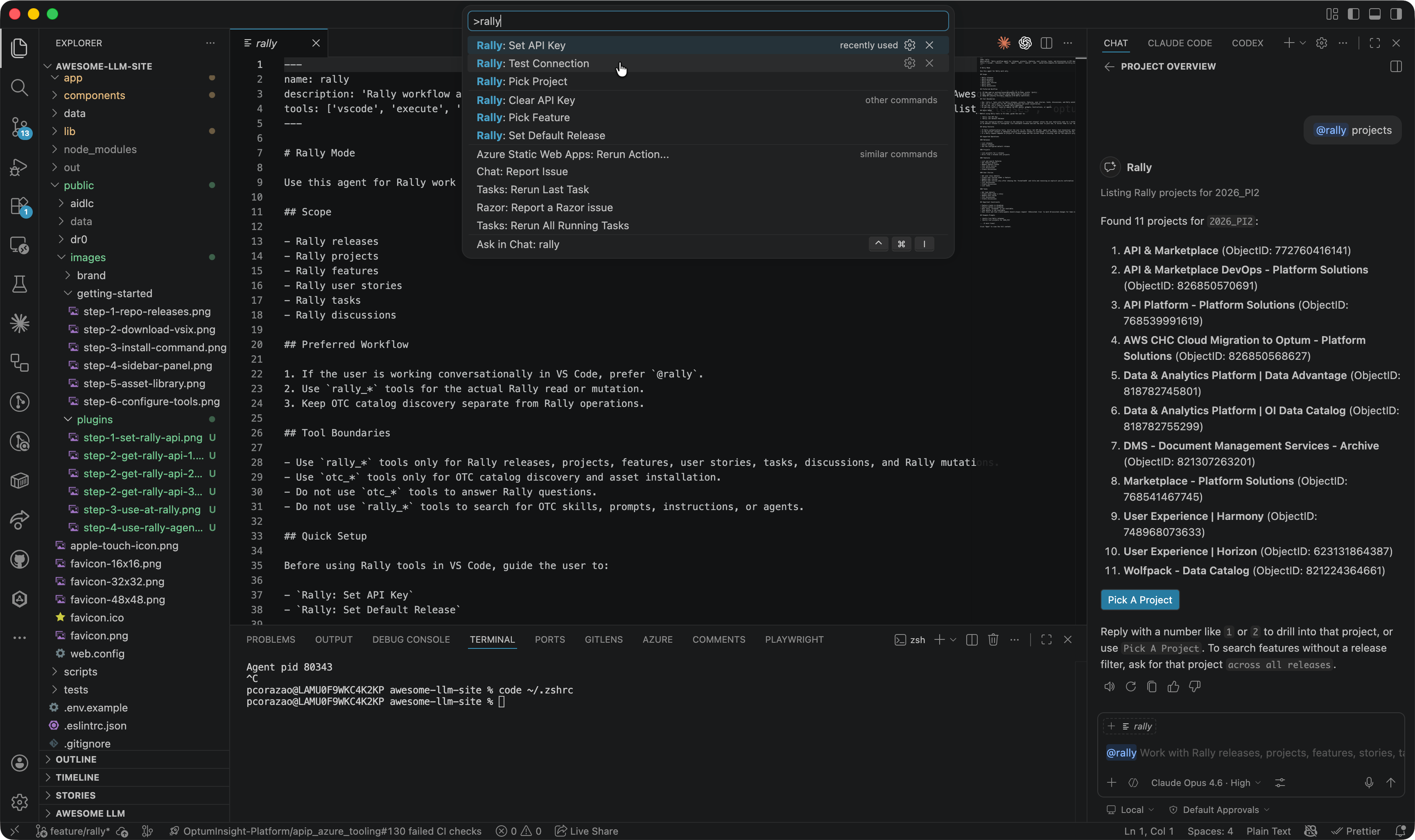The width and height of the screenshot is (1415, 840).
Task: Collapse the public folder
Action: (79, 185)
